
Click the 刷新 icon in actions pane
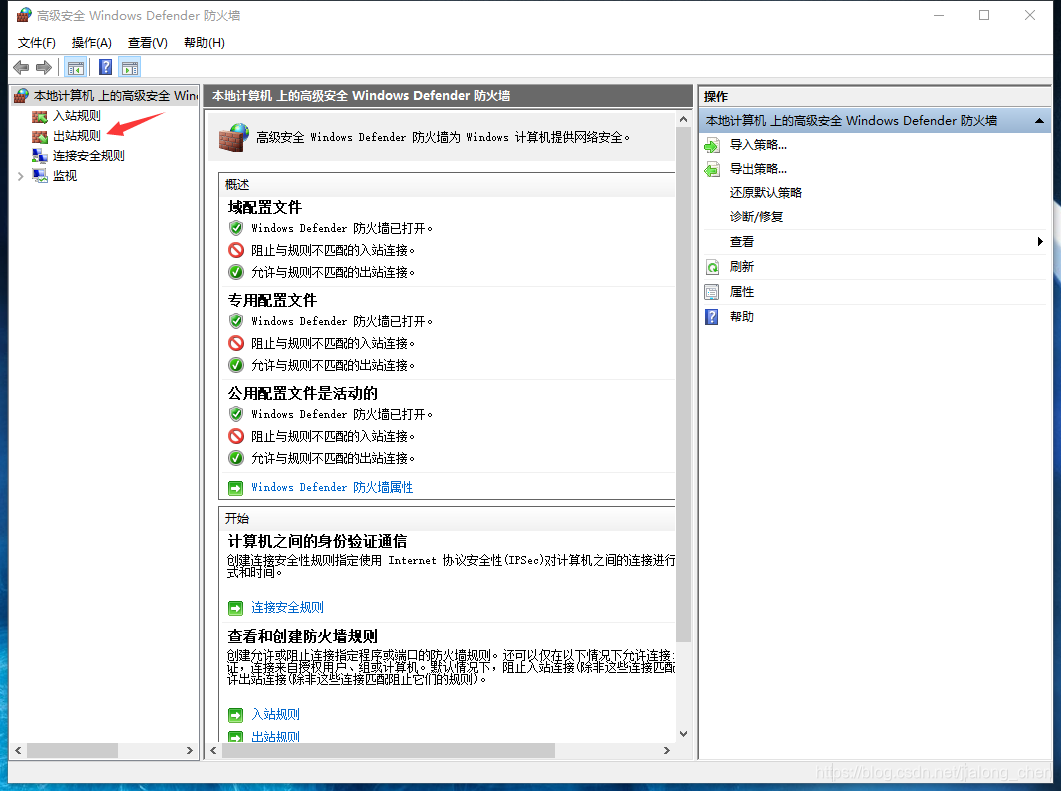coord(712,267)
